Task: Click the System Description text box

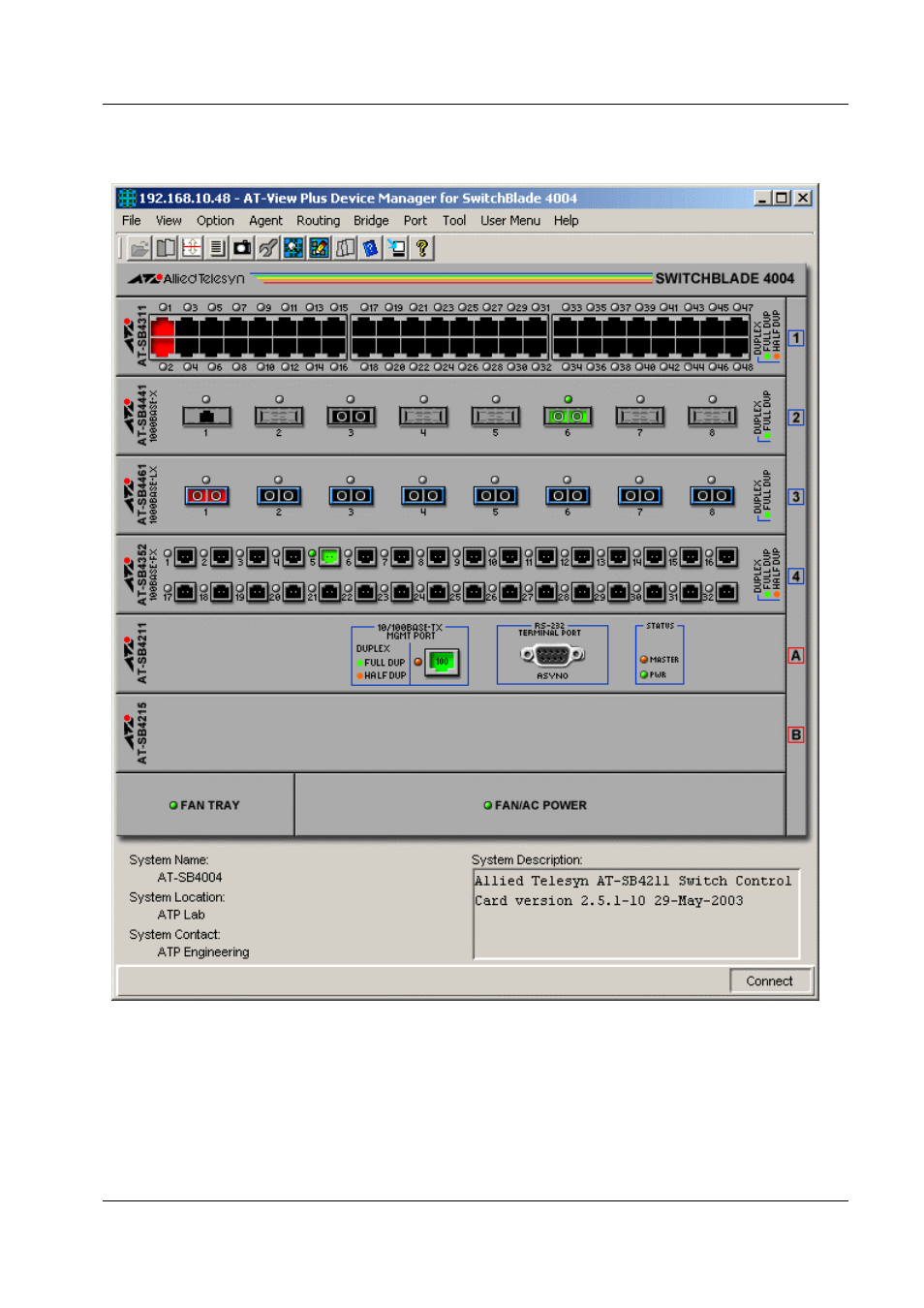Action: pos(636,914)
